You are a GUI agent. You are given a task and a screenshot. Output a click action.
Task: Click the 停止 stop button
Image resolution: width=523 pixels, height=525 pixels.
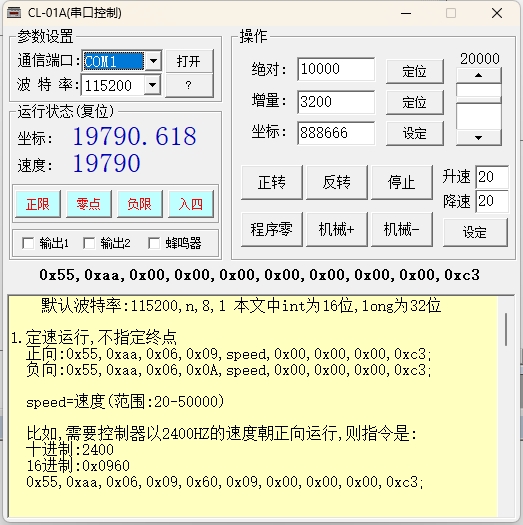coord(401,182)
